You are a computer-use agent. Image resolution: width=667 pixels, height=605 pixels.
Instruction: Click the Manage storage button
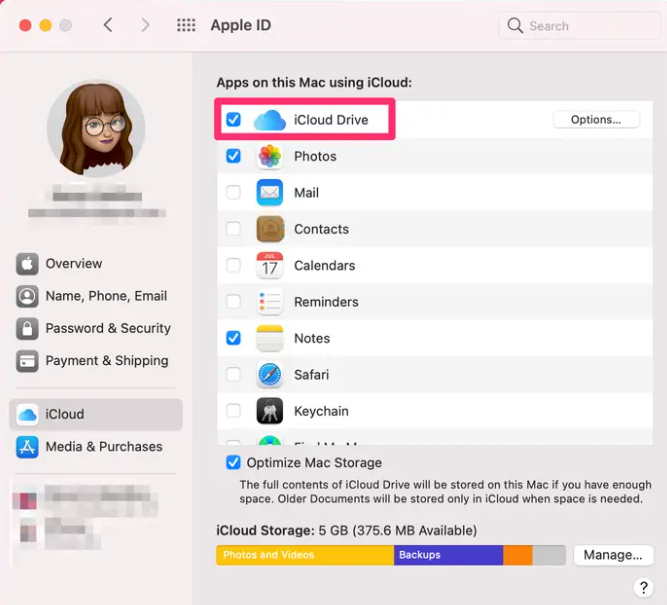[x=613, y=555]
